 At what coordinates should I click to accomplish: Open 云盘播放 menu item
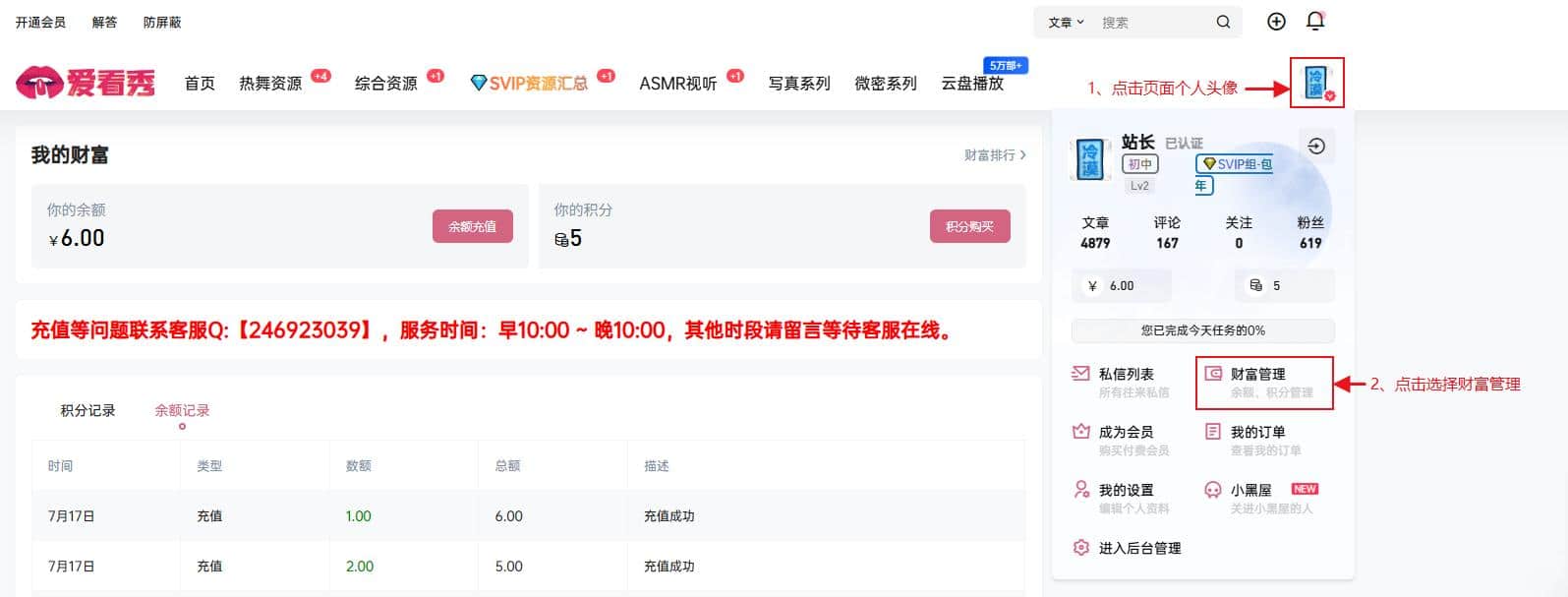[x=972, y=84]
